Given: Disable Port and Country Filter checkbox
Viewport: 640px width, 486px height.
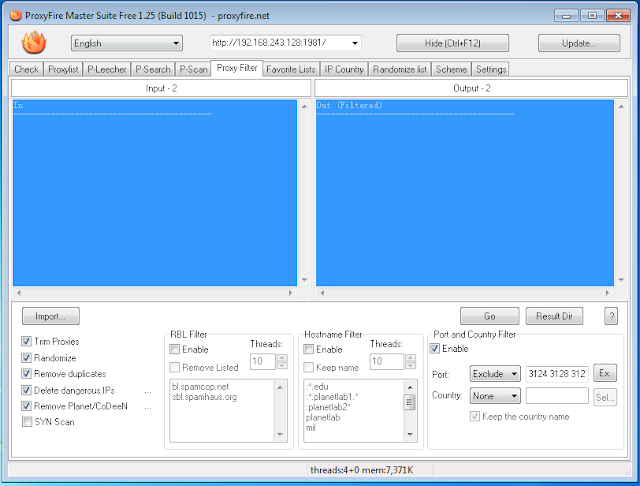Looking at the screenshot, I should (x=435, y=348).
